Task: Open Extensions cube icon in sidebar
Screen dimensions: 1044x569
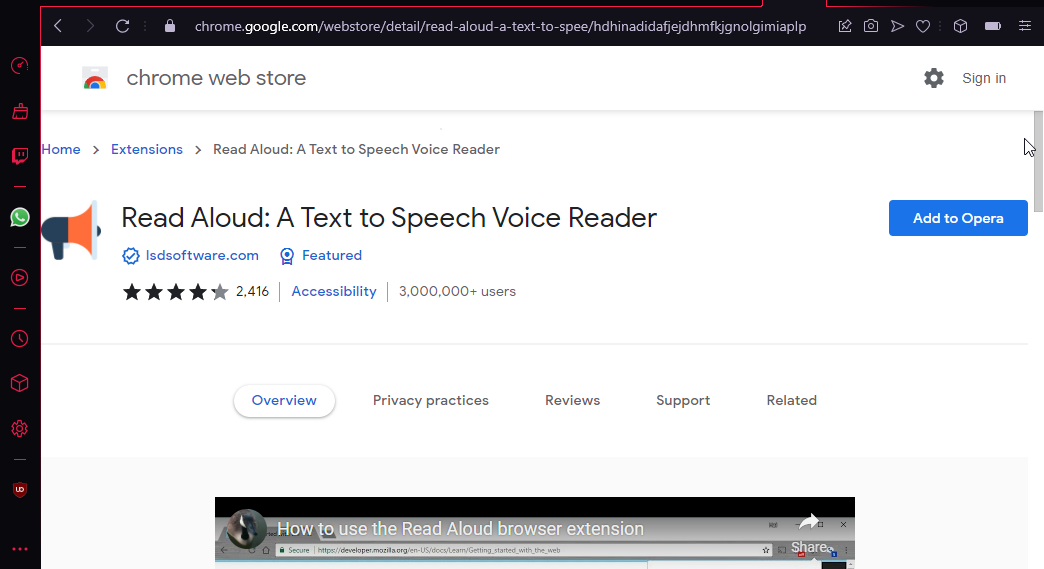Action: click(20, 383)
